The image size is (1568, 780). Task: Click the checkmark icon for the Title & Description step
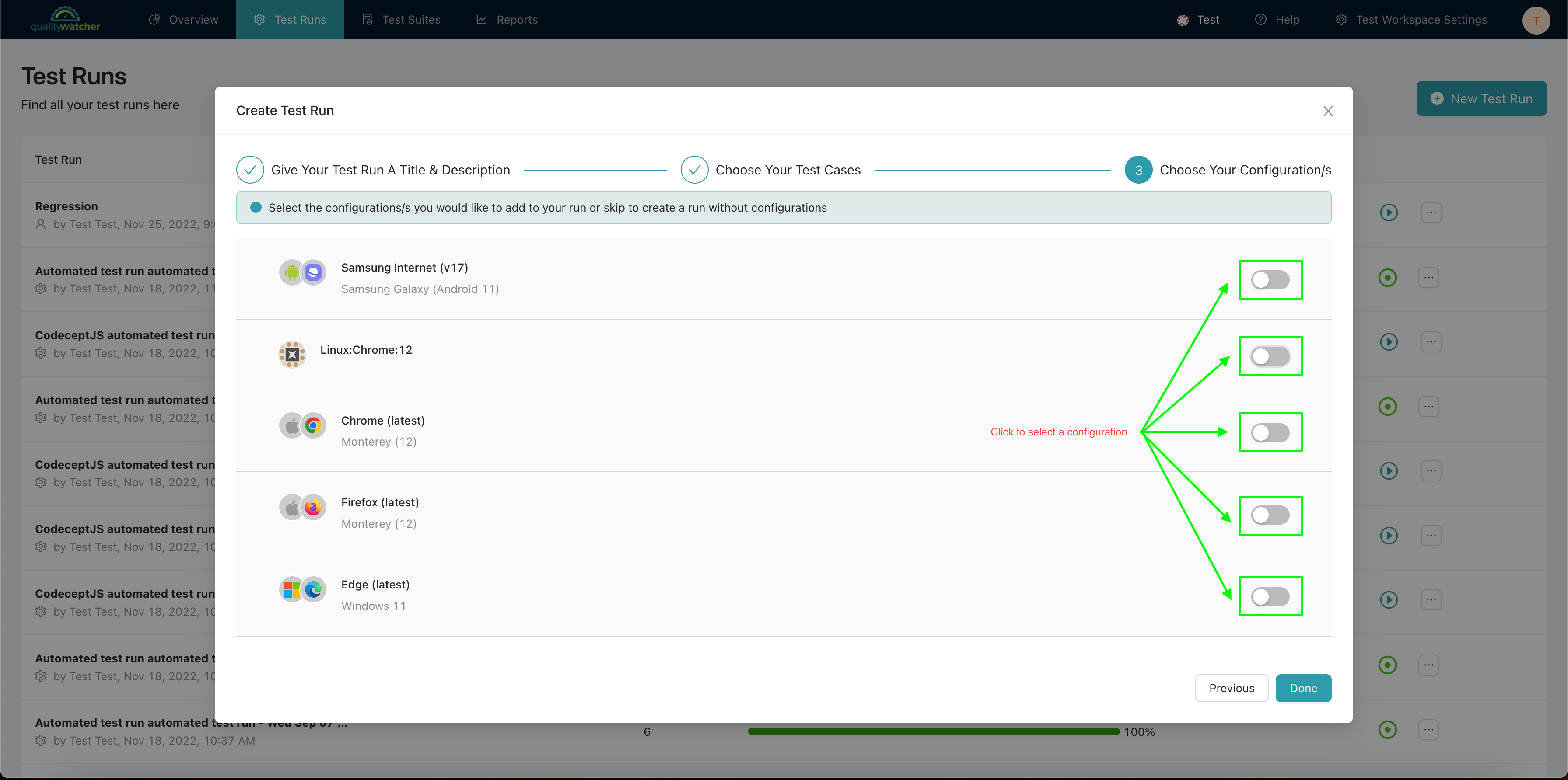(x=249, y=170)
